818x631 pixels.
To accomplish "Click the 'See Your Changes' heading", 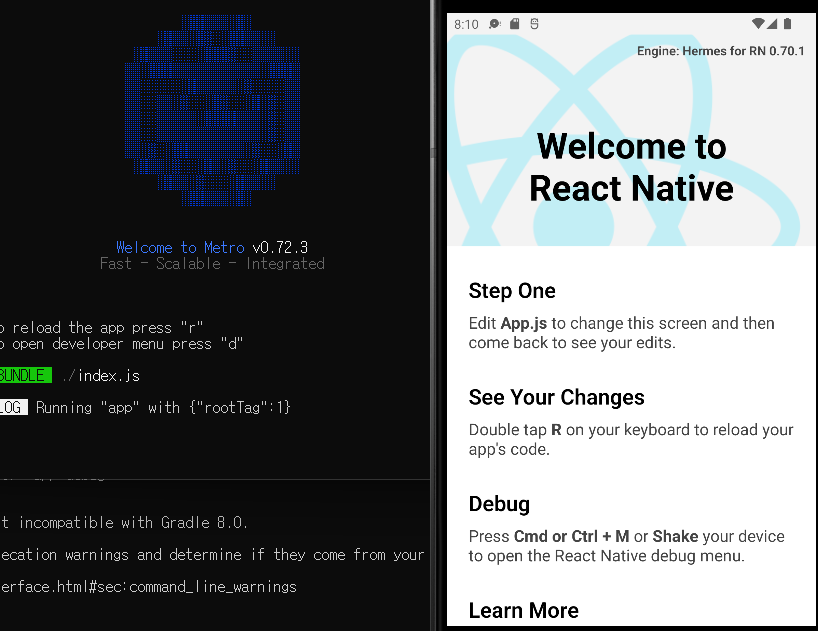I will 556,397.
